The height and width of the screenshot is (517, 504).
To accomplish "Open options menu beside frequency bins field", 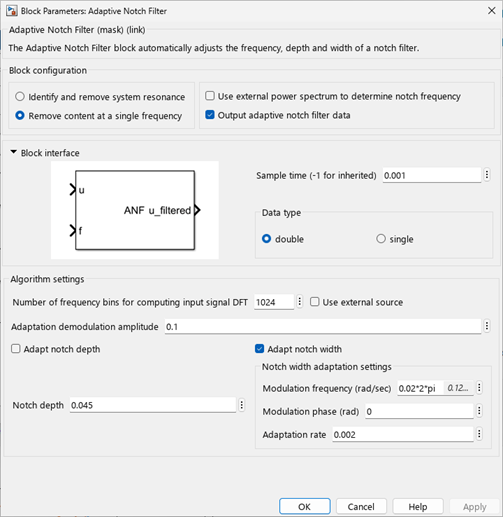I will pos(299,302).
